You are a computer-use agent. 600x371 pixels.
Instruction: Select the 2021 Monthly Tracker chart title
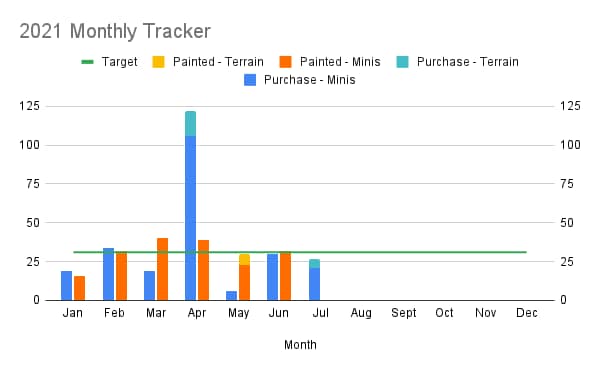115,31
